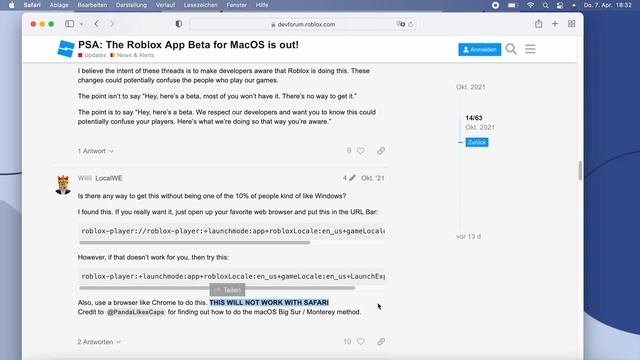Open the Safari menu
Image resolution: width=640 pixels, height=360 pixels.
click(32, 5)
